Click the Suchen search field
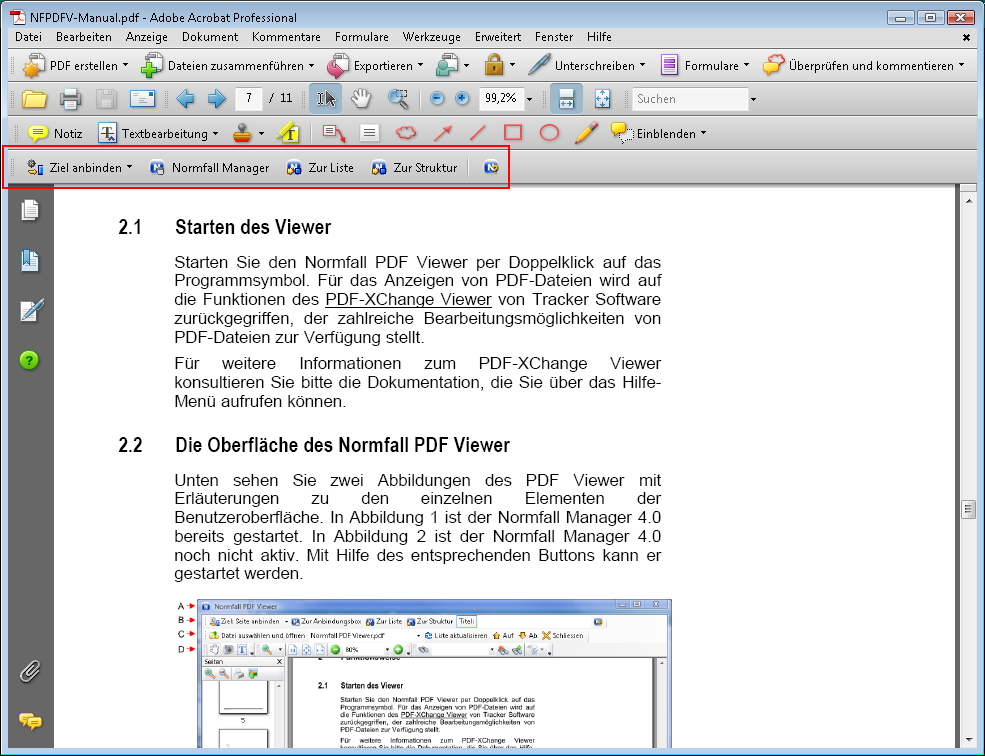 click(x=690, y=99)
